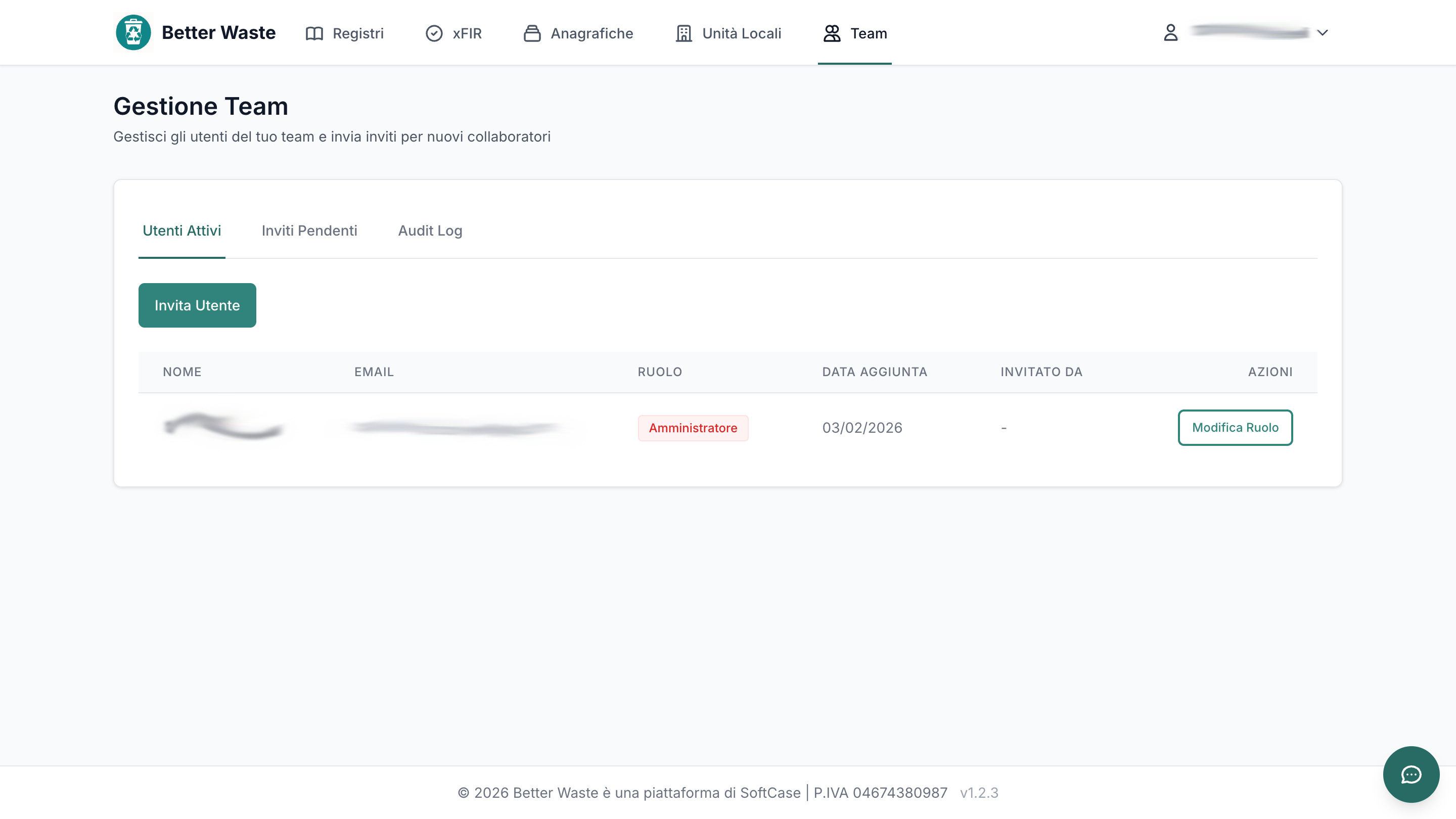Click the Modifica Ruolo button

click(1235, 427)
